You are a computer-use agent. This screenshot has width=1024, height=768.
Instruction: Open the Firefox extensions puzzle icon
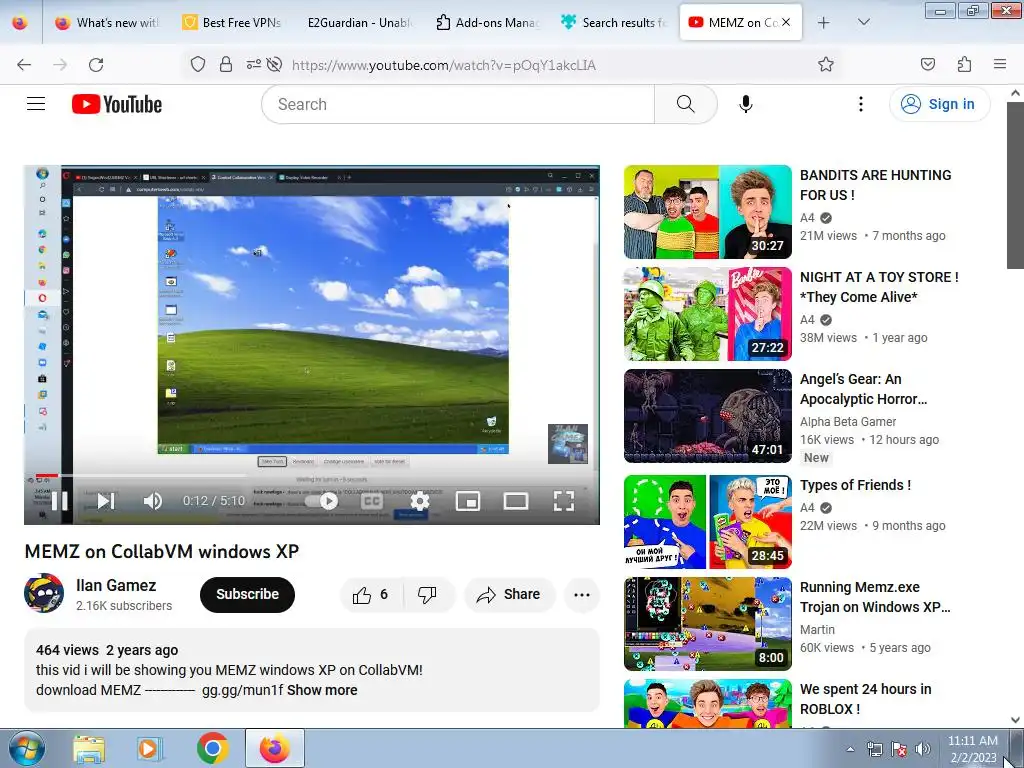point(964,64)
